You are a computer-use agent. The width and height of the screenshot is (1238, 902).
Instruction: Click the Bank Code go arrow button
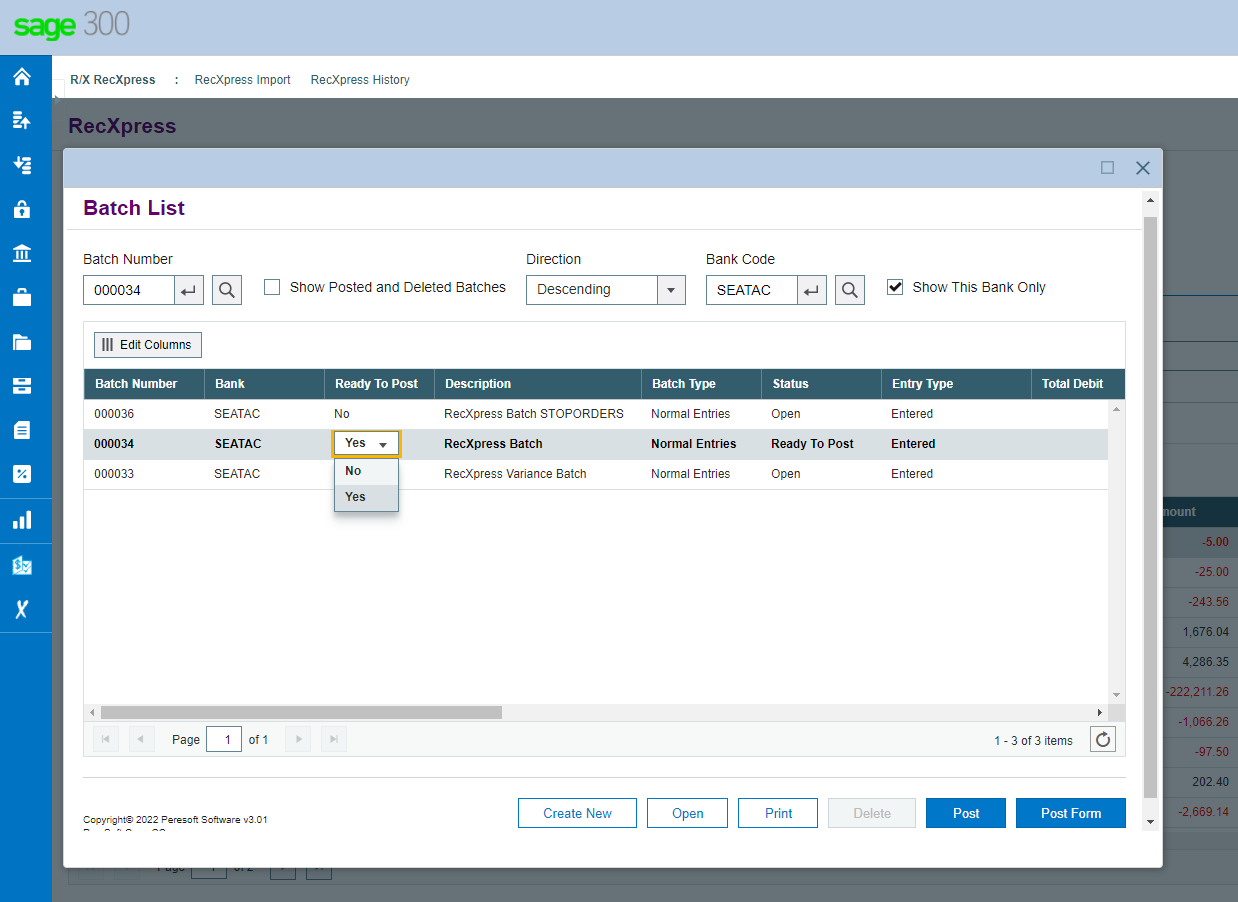(x=812, y=290)
